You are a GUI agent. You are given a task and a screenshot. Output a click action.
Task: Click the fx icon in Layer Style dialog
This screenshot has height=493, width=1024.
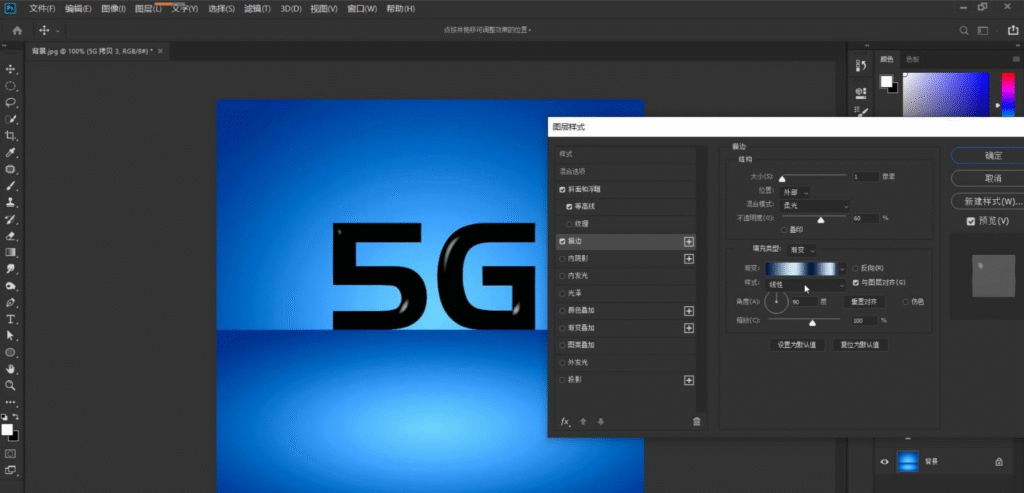(566, 422)
